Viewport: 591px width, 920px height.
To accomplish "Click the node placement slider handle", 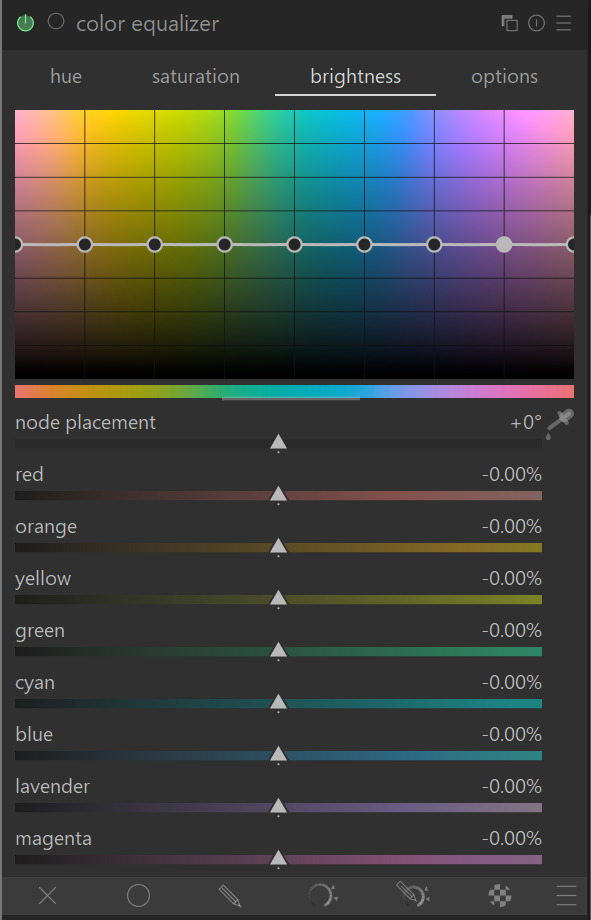I will pyautogui.click(x=278, y=443).
